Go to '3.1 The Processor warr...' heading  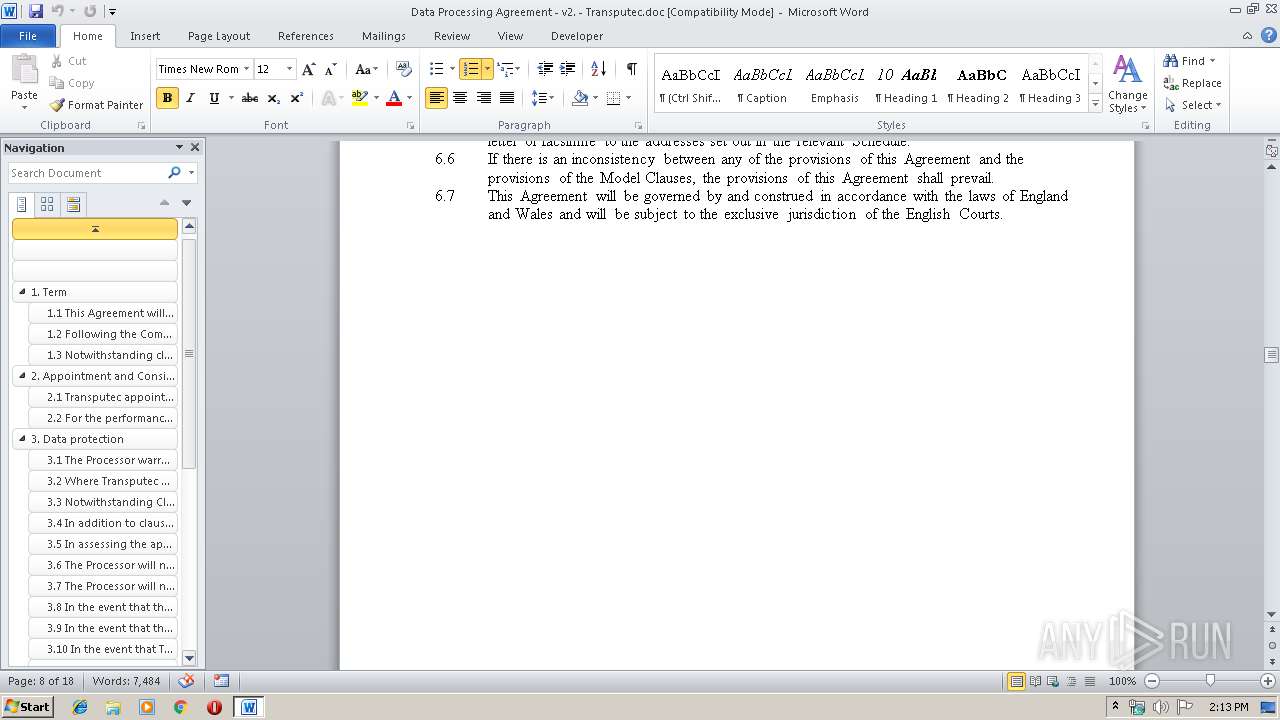point(103,460)
